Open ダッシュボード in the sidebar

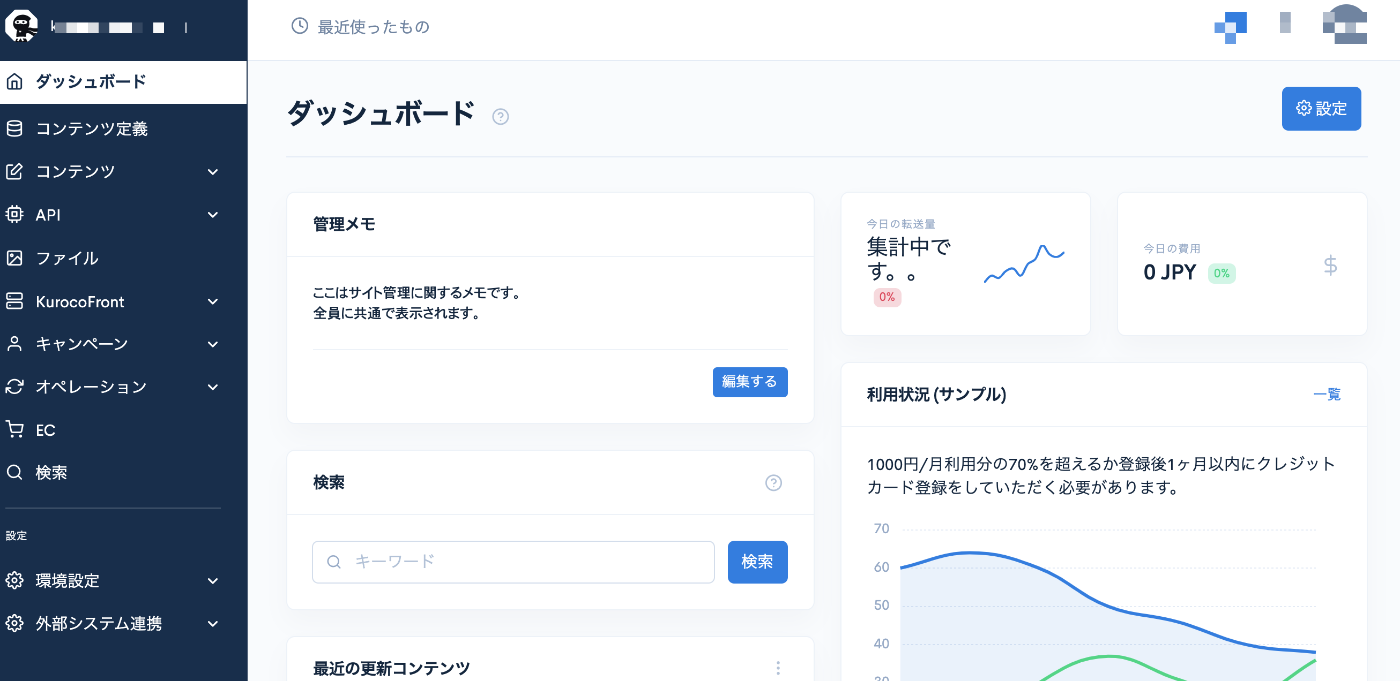[x=123, y=82]
